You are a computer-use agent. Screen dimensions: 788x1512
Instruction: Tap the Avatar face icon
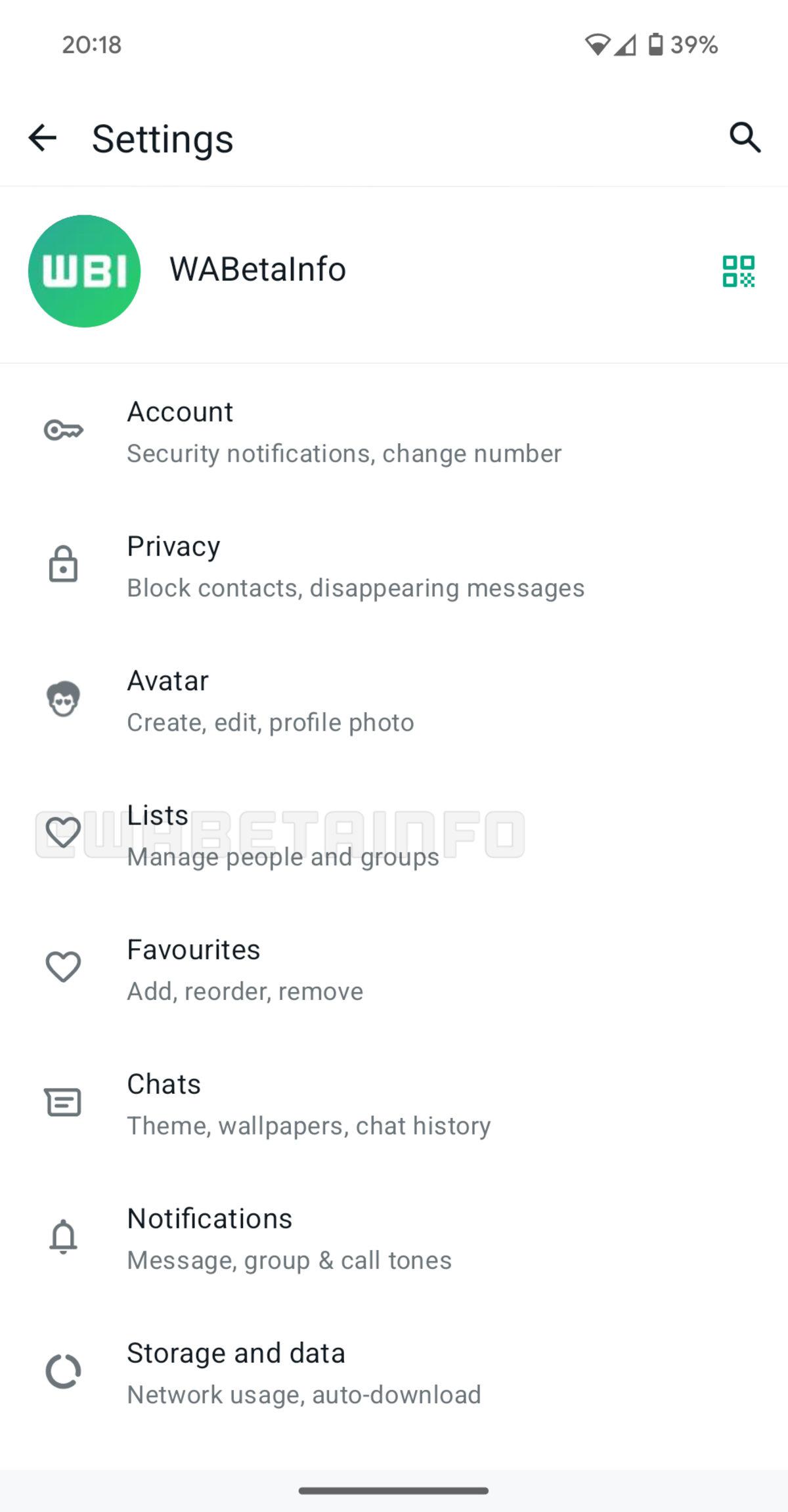(63, 699)
